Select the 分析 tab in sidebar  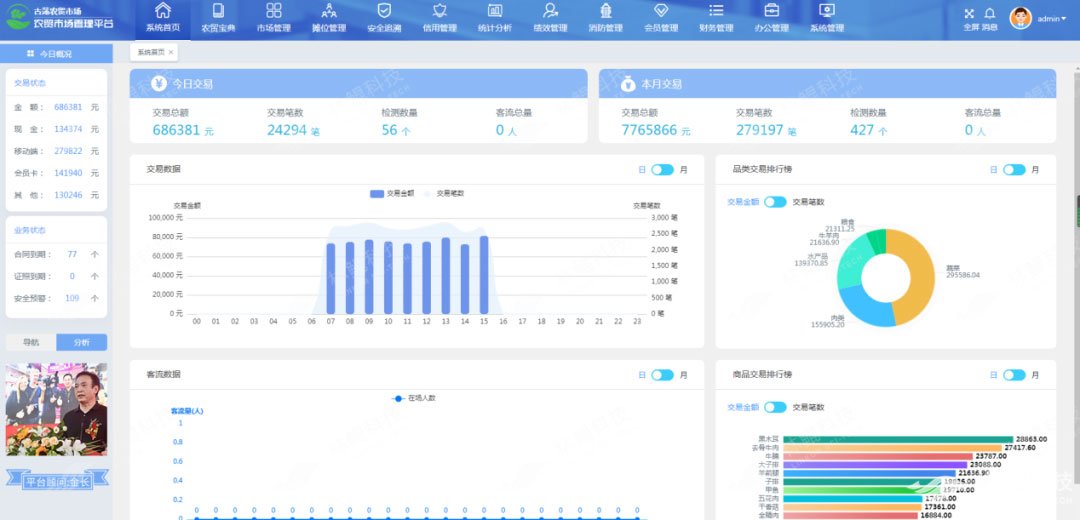(x=81, y=342)
